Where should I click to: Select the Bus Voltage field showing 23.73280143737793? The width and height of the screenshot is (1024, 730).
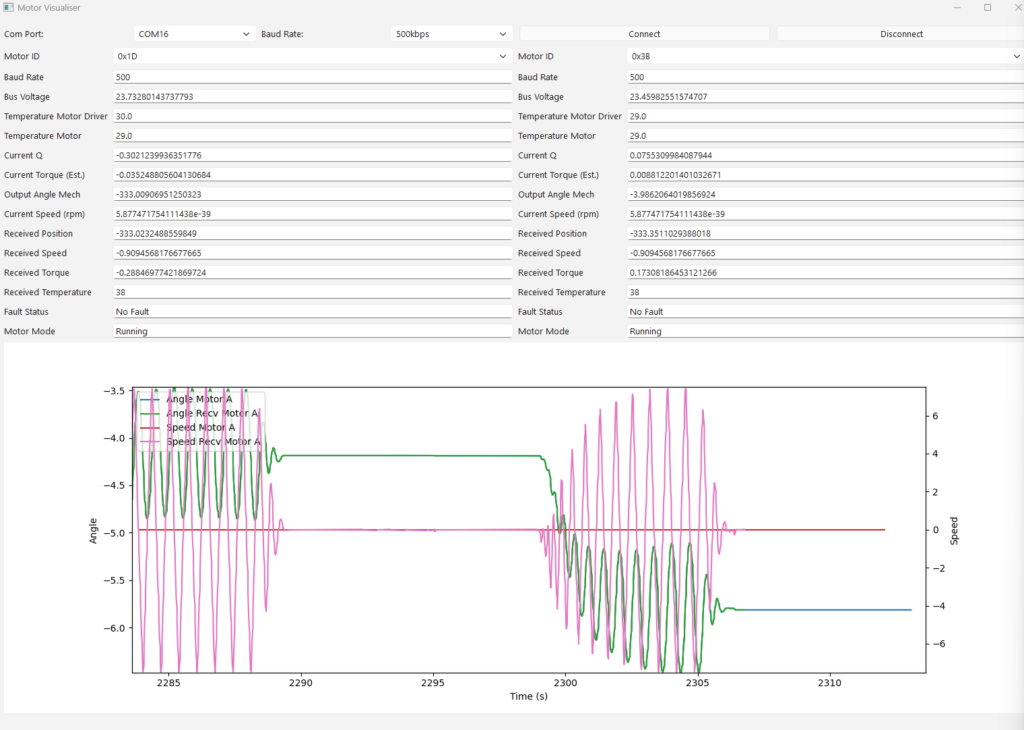coord(312,97)
